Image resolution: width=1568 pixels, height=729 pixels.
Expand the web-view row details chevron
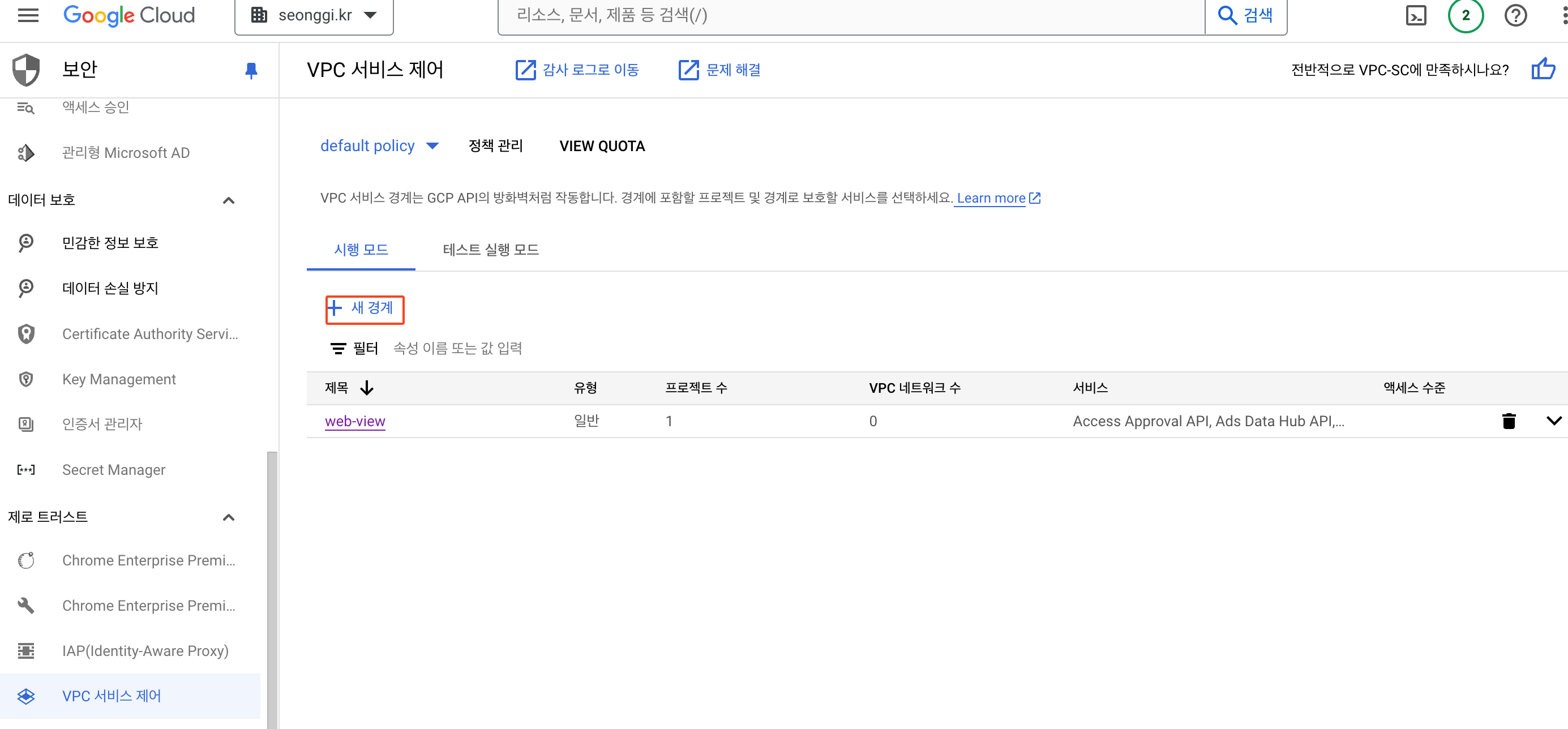[x=1553, y=421]
